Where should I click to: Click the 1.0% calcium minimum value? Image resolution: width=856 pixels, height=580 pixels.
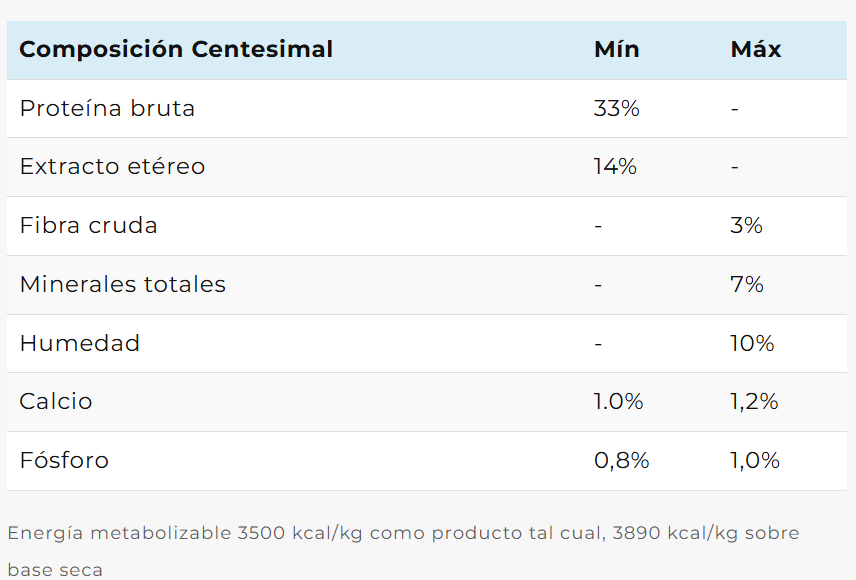pos(618,401)
